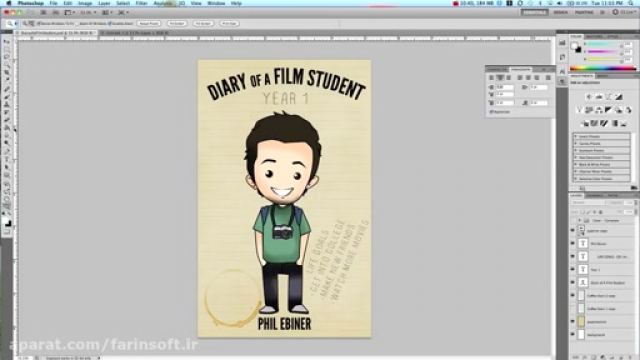Switch to the Painting workspace
This screenshot has height=360, width=640.
click(x=584, y=13)
